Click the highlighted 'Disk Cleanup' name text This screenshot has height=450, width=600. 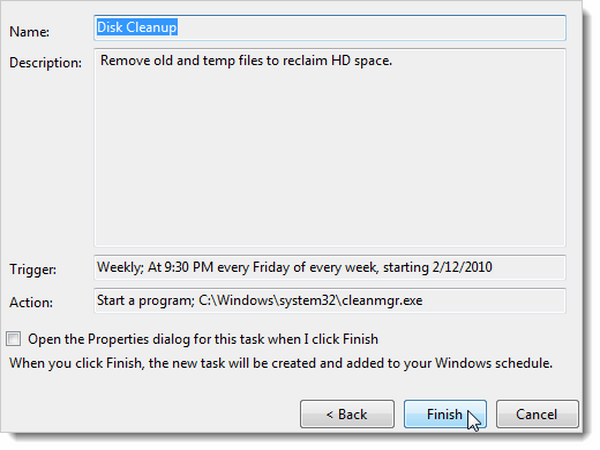pyautogui.click(x=136, y=28)
